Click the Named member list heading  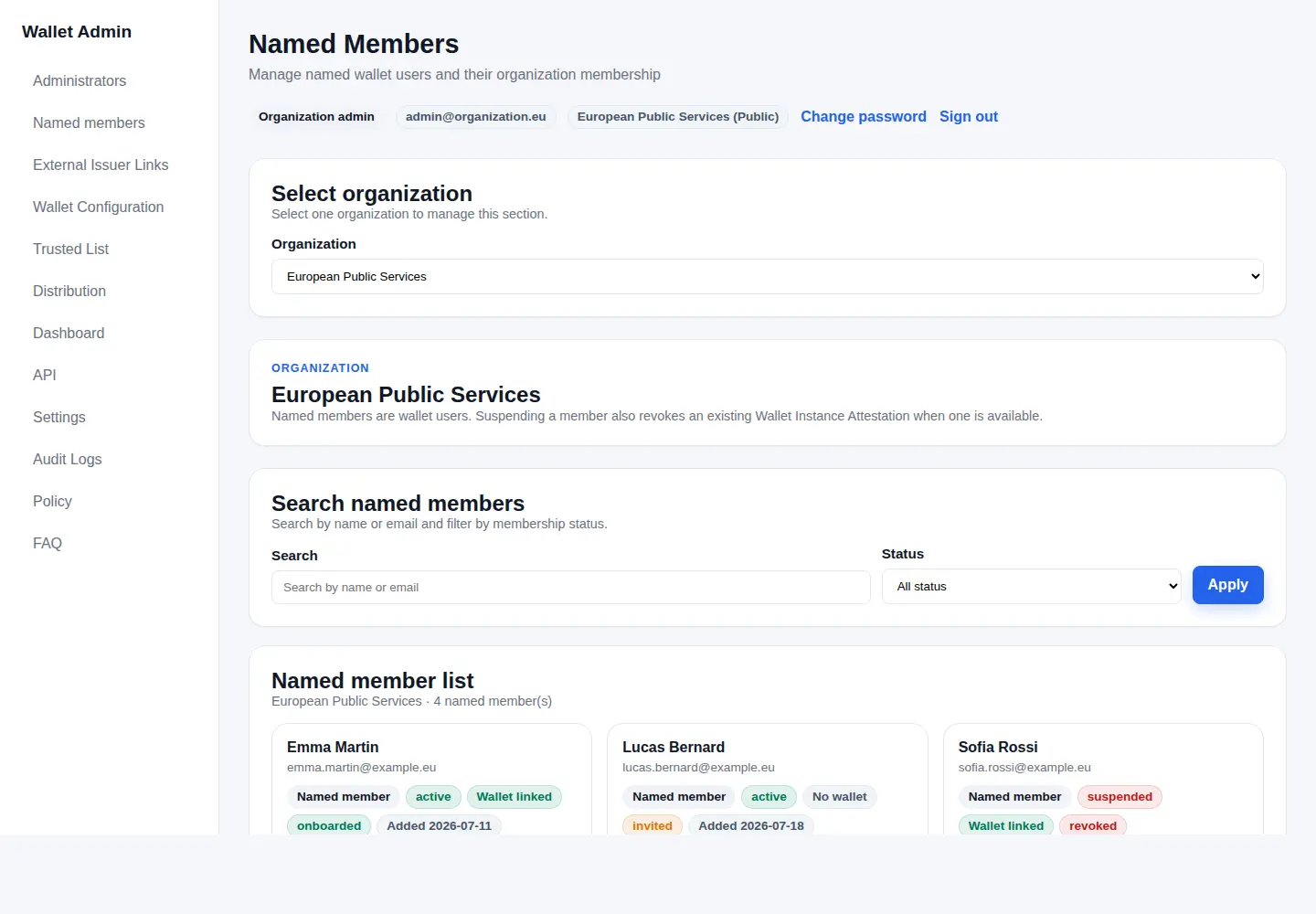(373, 681)
